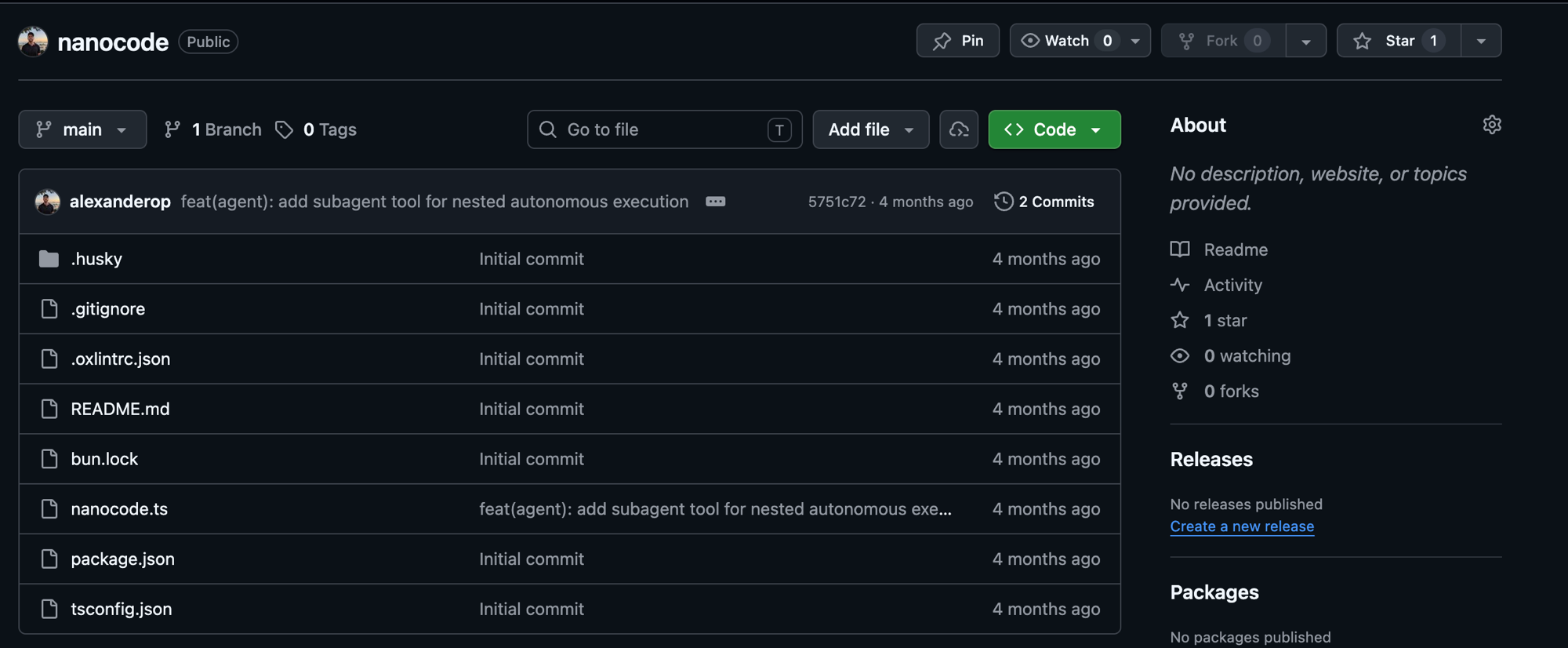Open commit hash 5751c72

pos(837,202)
